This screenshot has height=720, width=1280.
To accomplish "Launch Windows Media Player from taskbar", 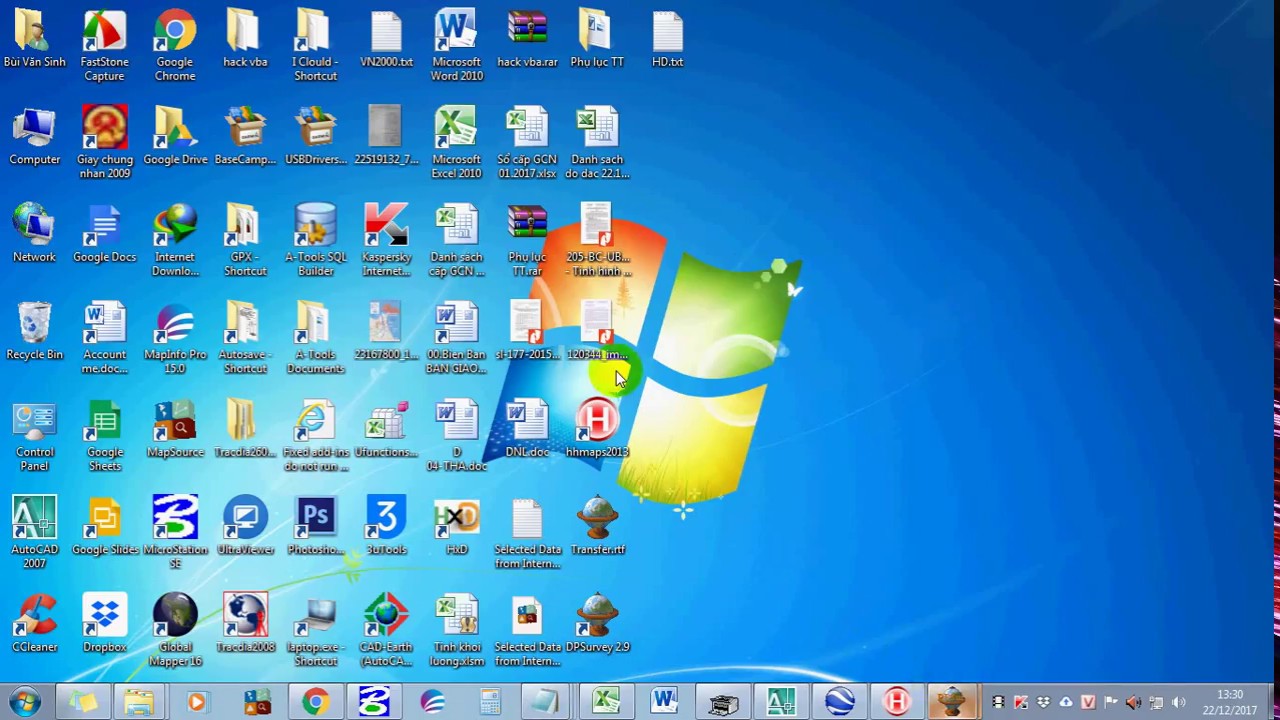I will (x=197, y=702).
